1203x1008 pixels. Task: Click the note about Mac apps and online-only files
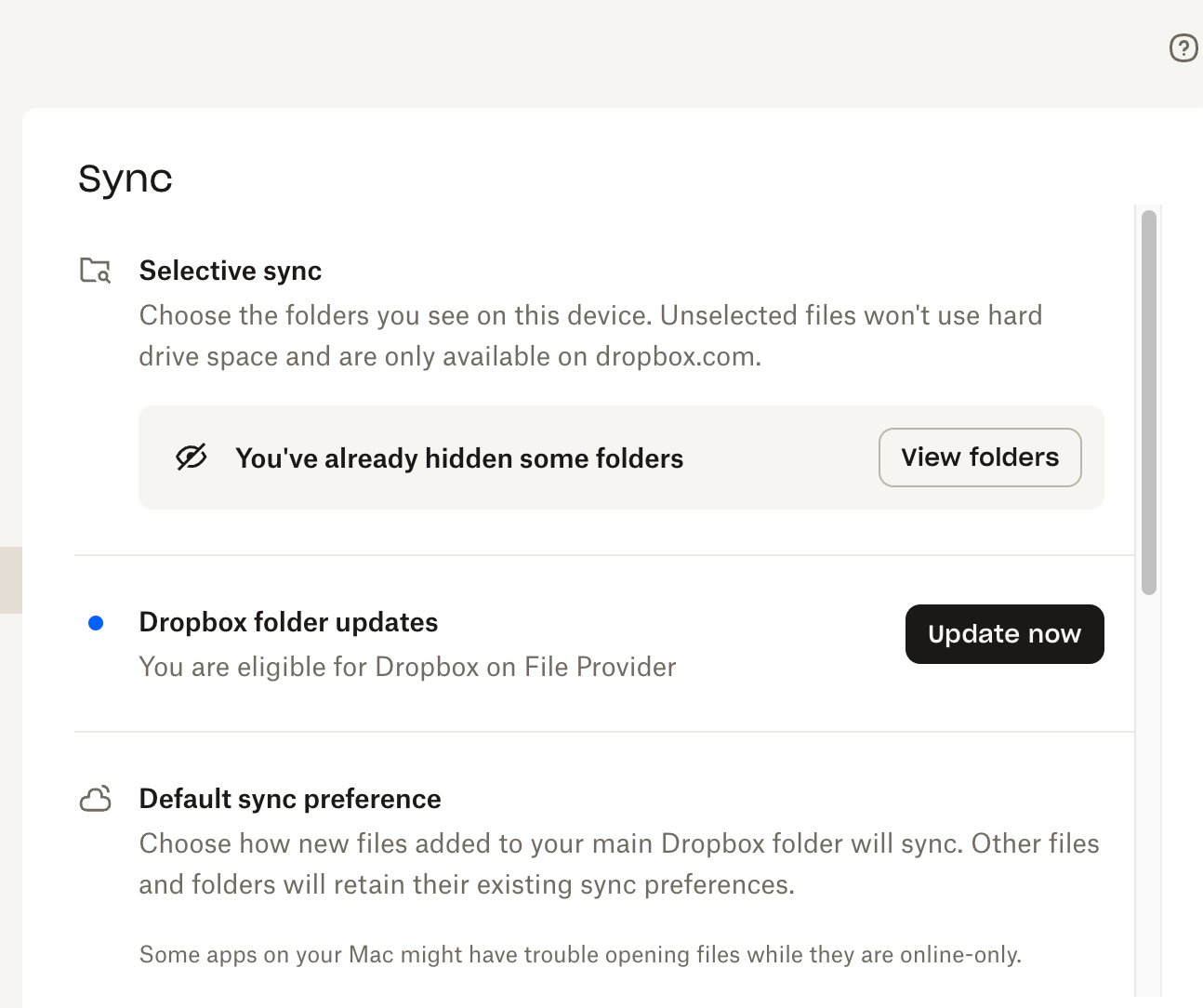click(580, 955)
